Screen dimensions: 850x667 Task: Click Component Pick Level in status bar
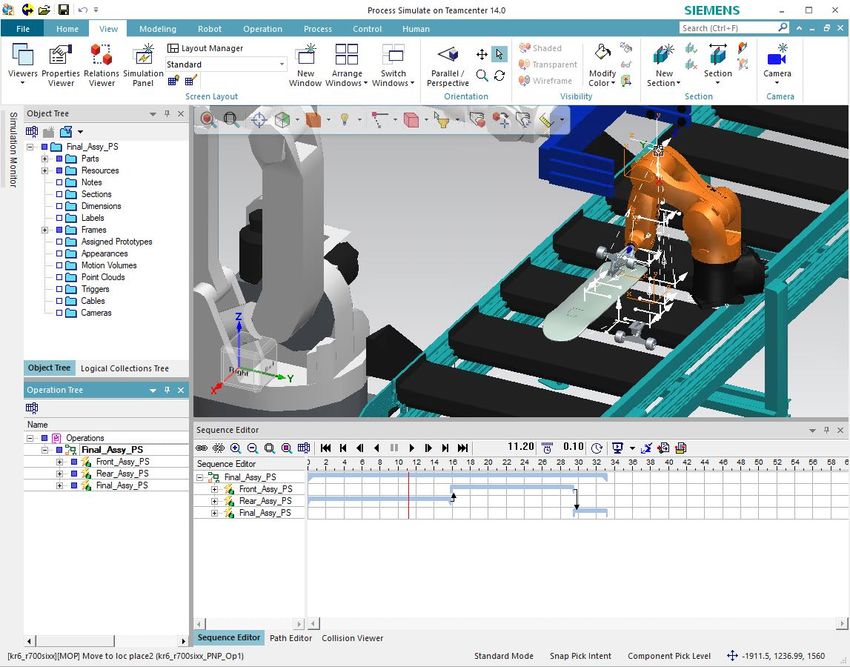coord(669,656)
